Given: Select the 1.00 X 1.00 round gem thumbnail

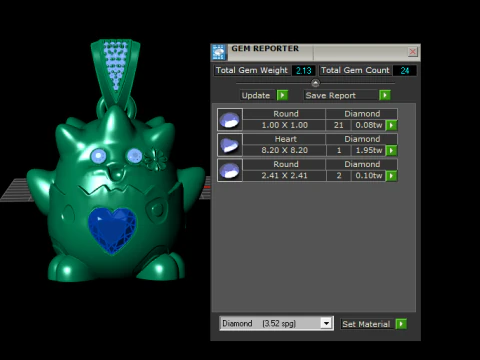Looking at the screenshot, I should click(230, 119).
